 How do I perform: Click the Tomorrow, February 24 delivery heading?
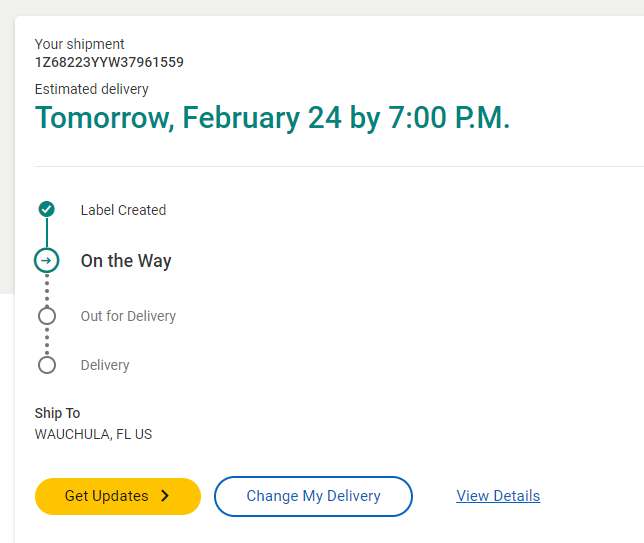pyautogui.click(x=272, y=118)
